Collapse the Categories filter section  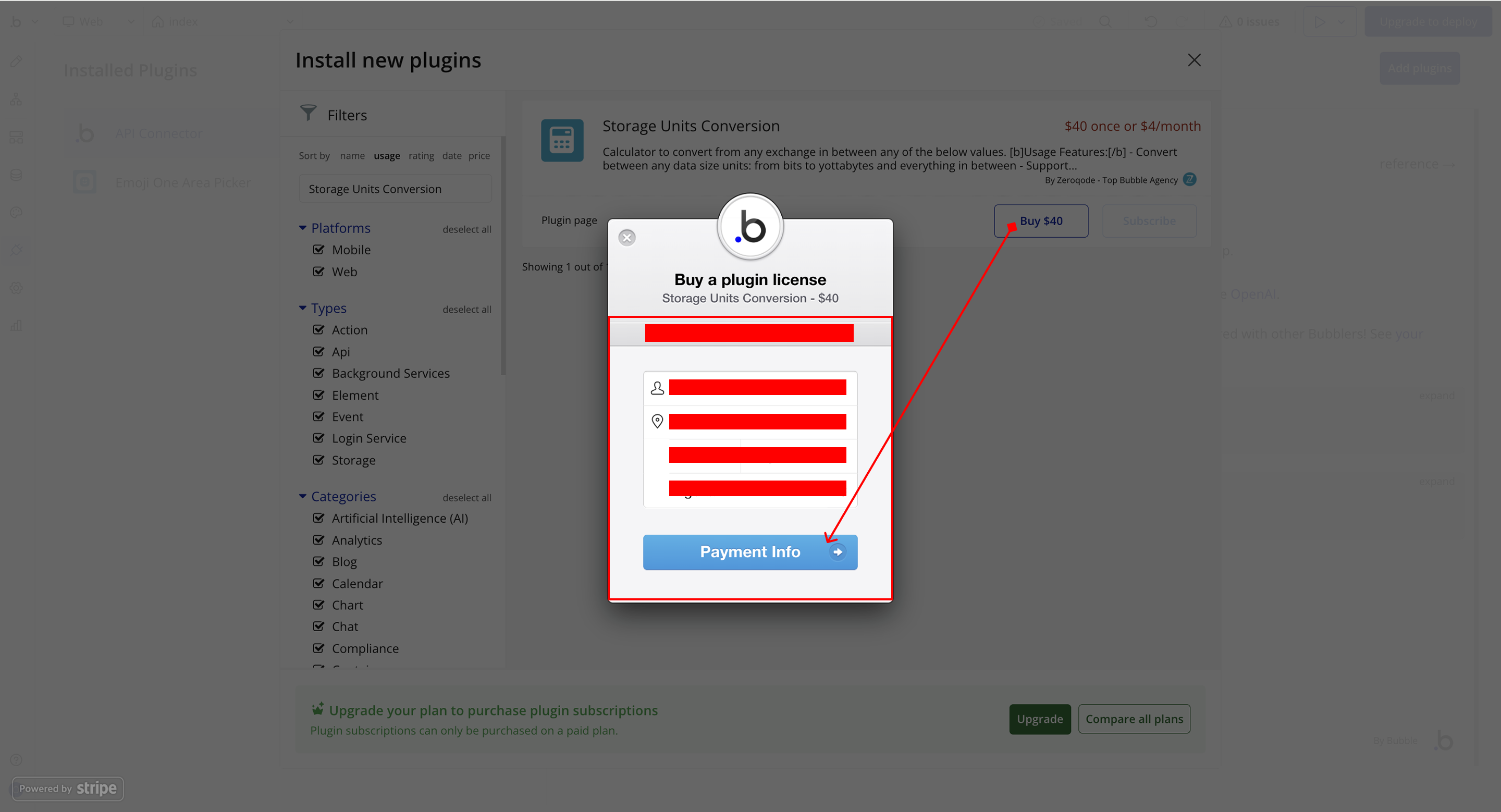point(302,496)
